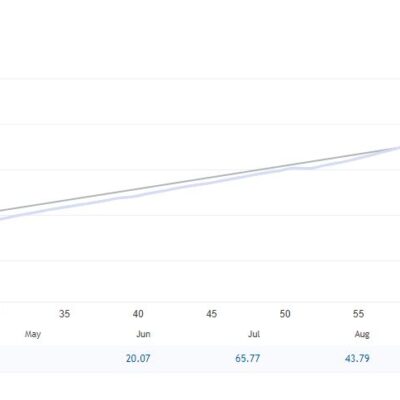The image size is (400, 400).
Task: Click the gray line above the 55 label
Action: [x=358, y=153]
